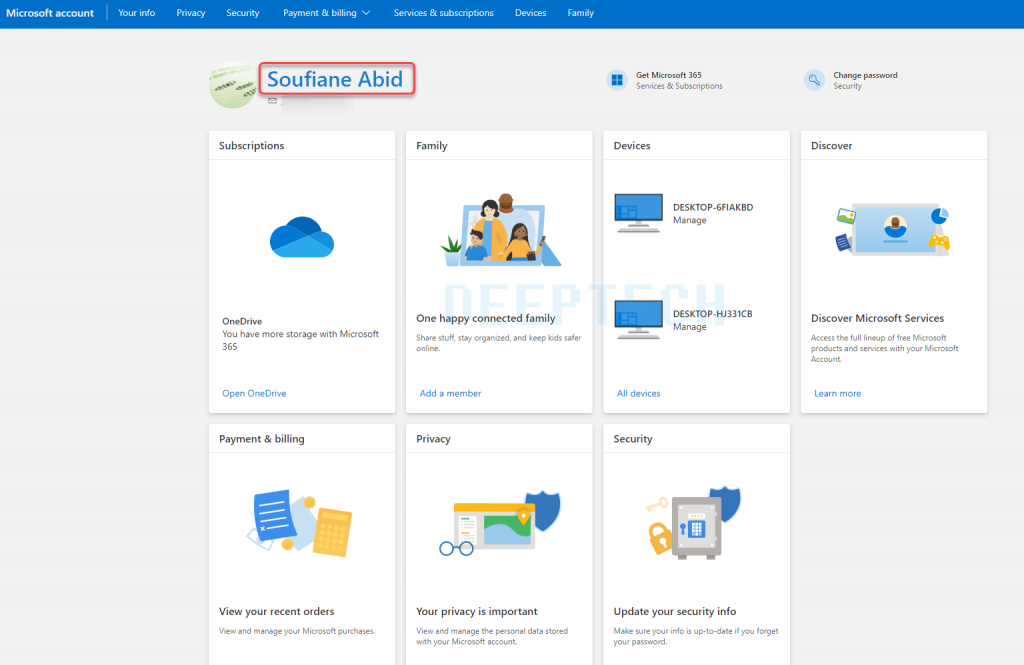Click the email envelope icon under the name
This screenshot has width=1024, height=665.
point(272,101)
